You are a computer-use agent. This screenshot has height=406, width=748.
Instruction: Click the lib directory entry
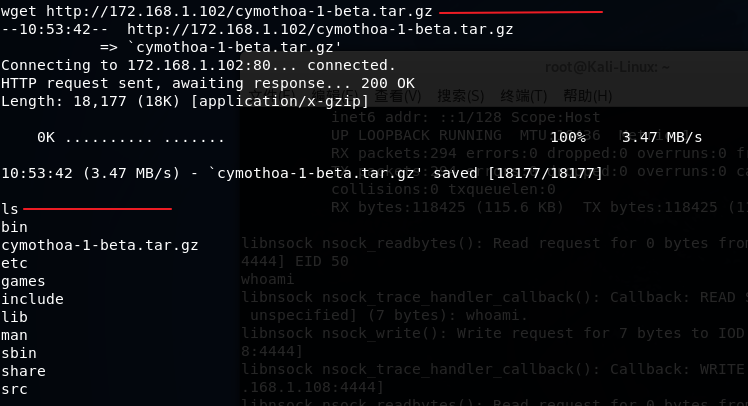coord(14,317)
